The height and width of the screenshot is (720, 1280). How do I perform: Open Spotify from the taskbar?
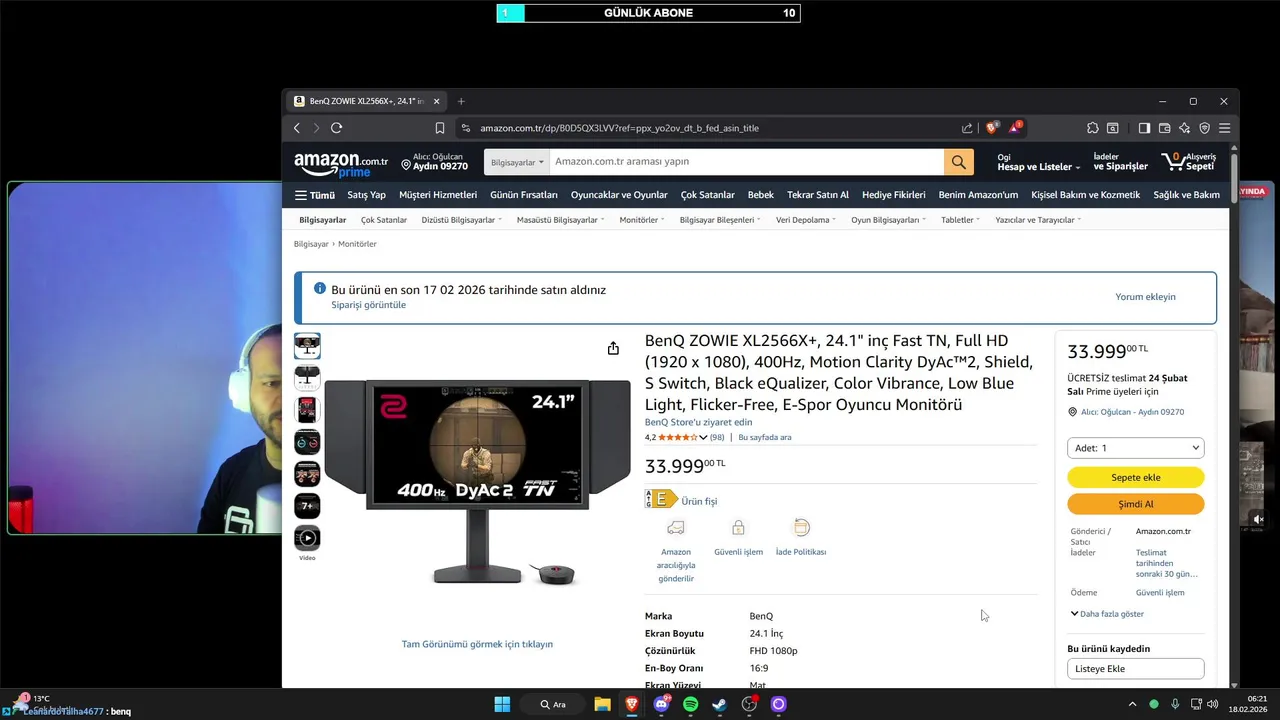[x=690, y=704]
